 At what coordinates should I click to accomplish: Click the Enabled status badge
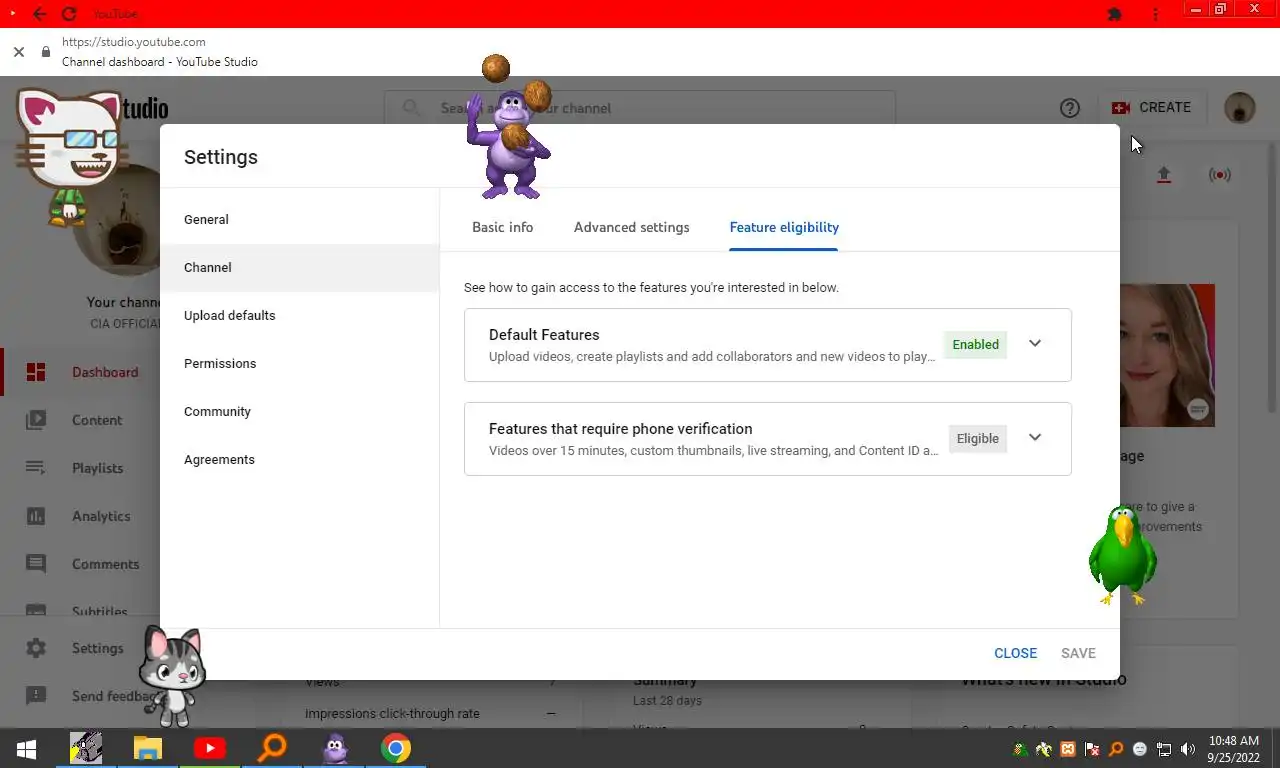click(975, 345)
